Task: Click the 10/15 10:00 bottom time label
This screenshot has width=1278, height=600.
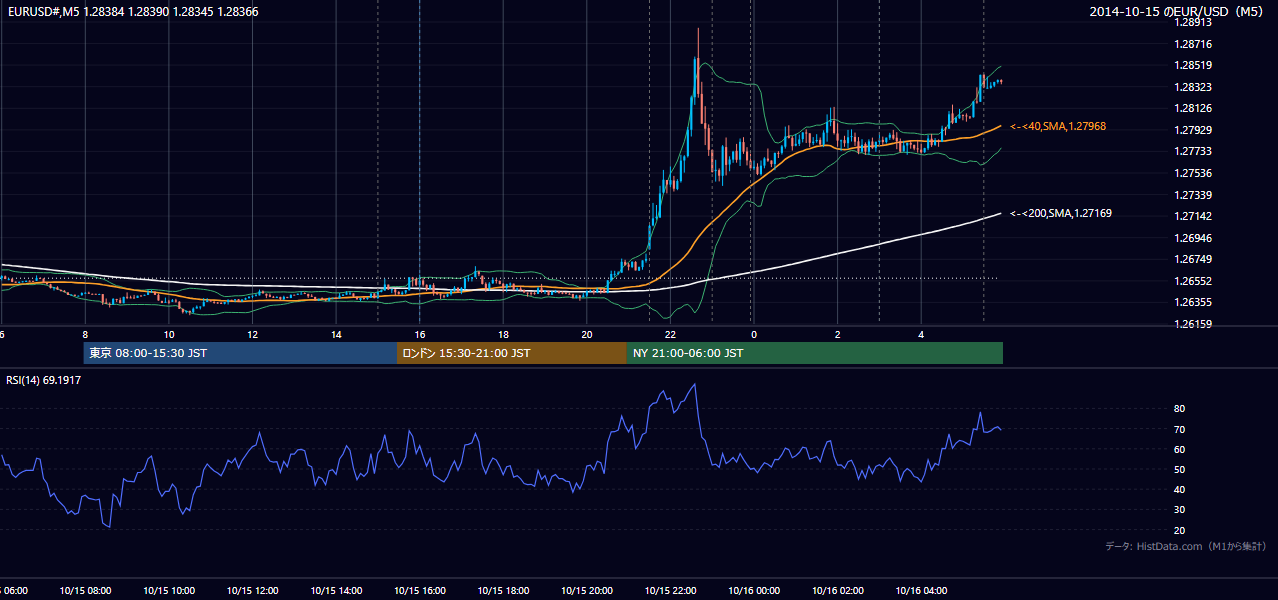Action: coord(169,591)
